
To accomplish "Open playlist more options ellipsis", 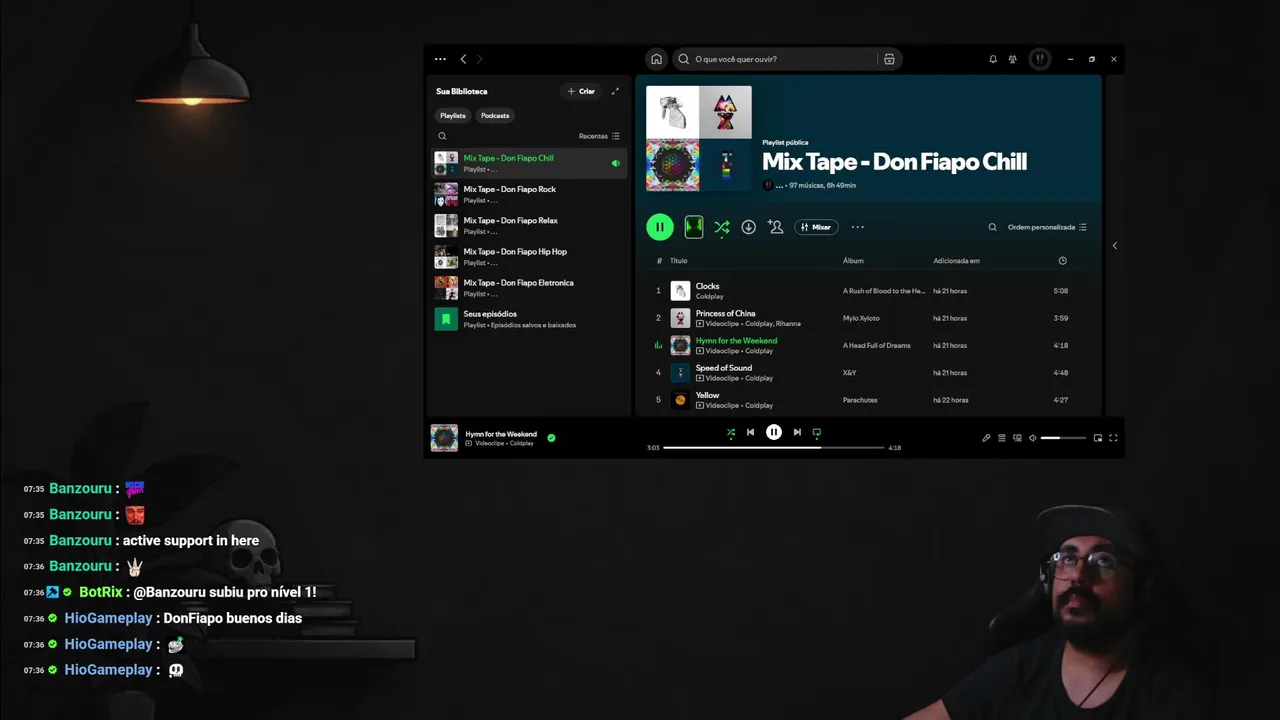I will point(857,227).
